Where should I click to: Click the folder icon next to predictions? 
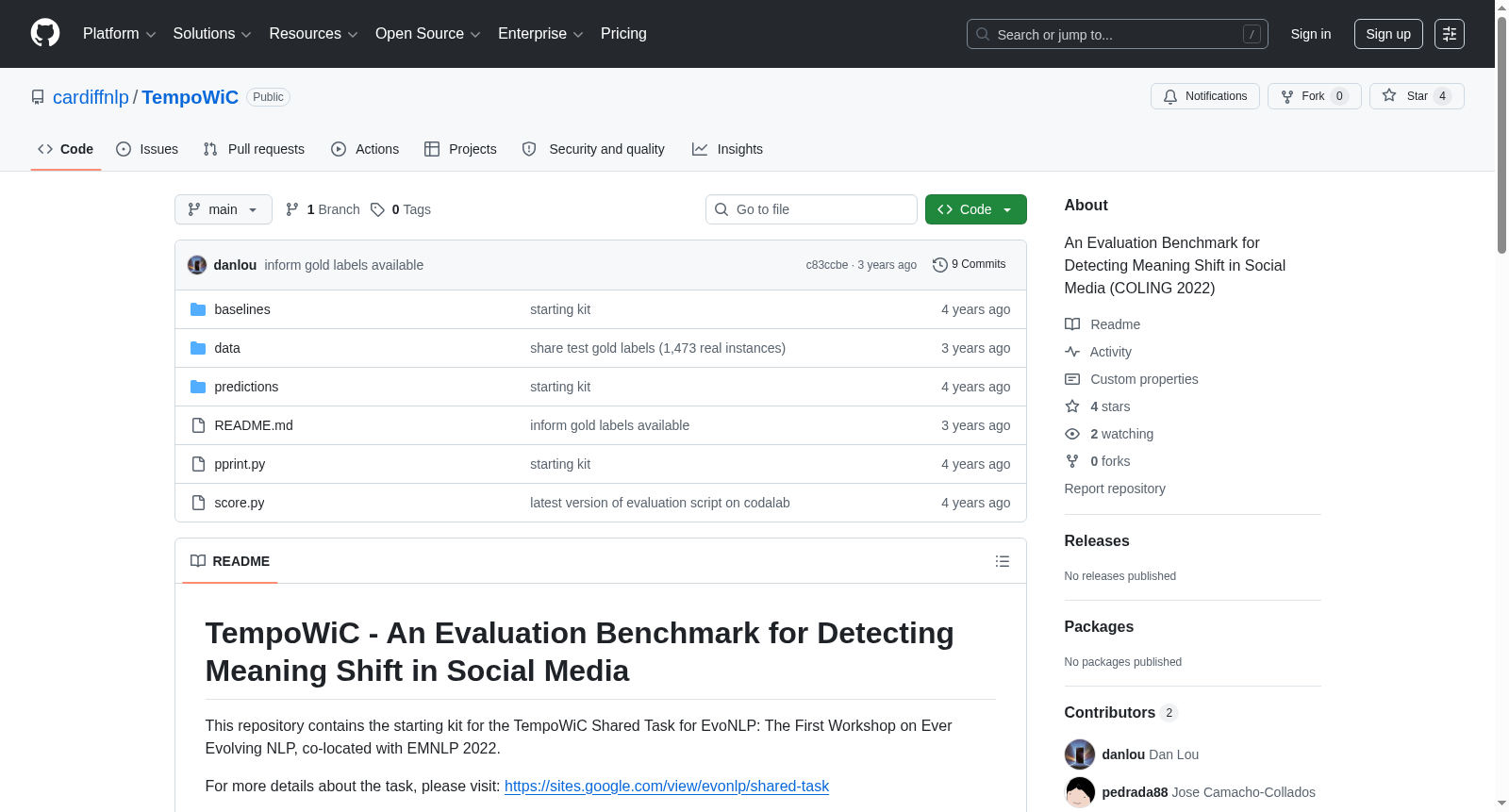[x=198, y=387]
